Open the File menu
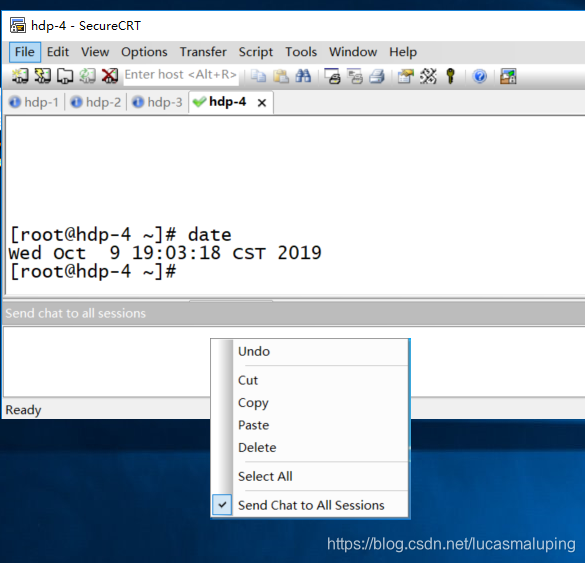Screen dimensions: 585x563 tap(25, 52)
